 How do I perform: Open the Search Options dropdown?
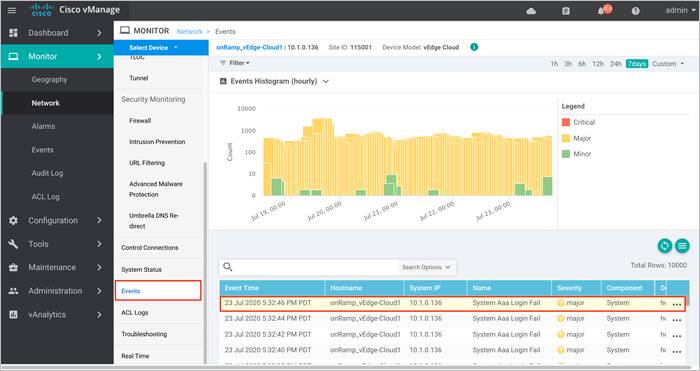(426, 267)
